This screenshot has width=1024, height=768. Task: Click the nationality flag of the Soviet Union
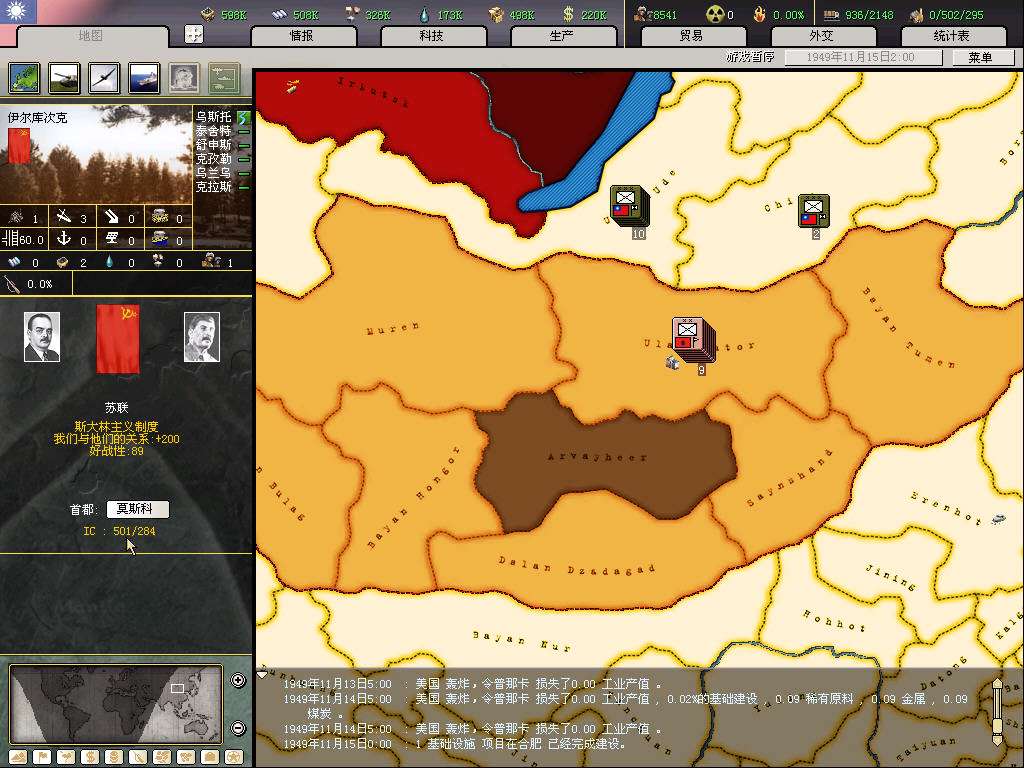19,146
